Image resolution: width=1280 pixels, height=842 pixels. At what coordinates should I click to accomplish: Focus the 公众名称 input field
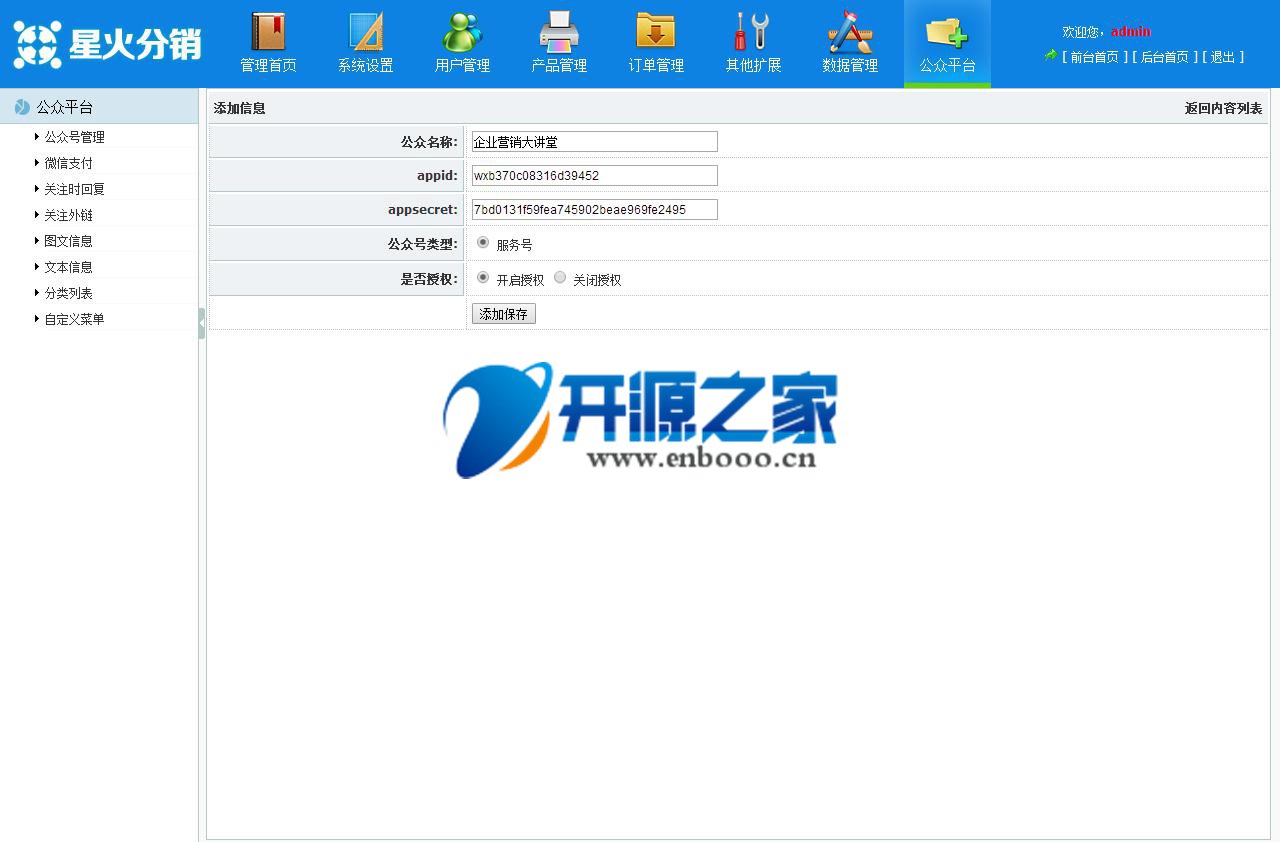click(595, 142)
